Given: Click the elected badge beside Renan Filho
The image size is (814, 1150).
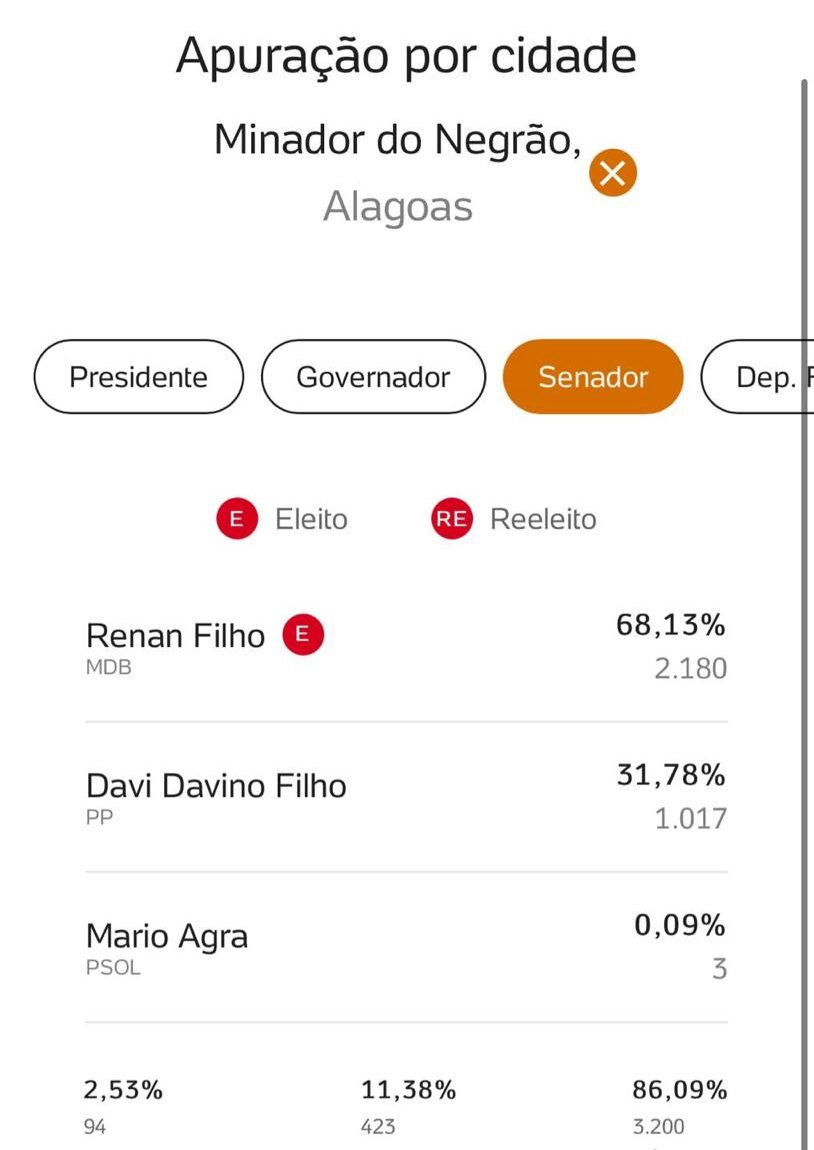Looking at the screenshot, I should (x=303, y=635).
